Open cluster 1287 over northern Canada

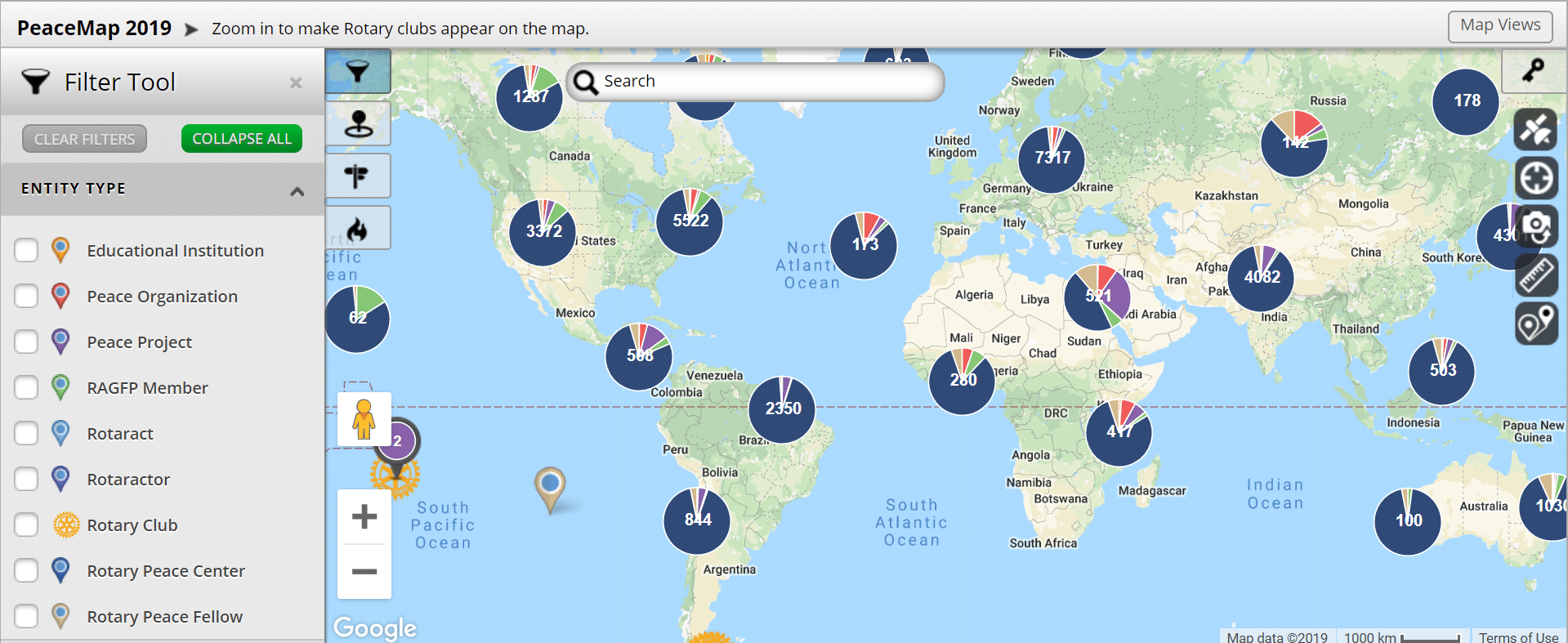pyautogui.click(x=529, y=97)
